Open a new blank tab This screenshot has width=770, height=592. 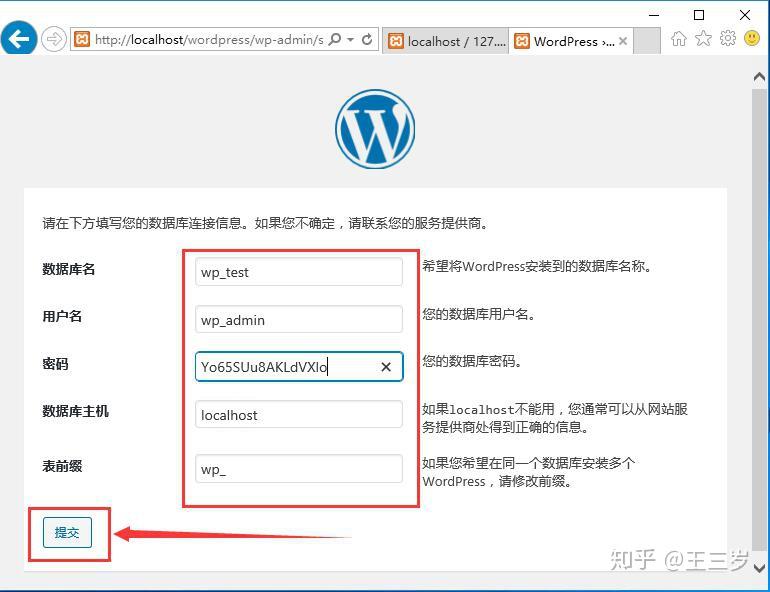click(x=647, y=41)
